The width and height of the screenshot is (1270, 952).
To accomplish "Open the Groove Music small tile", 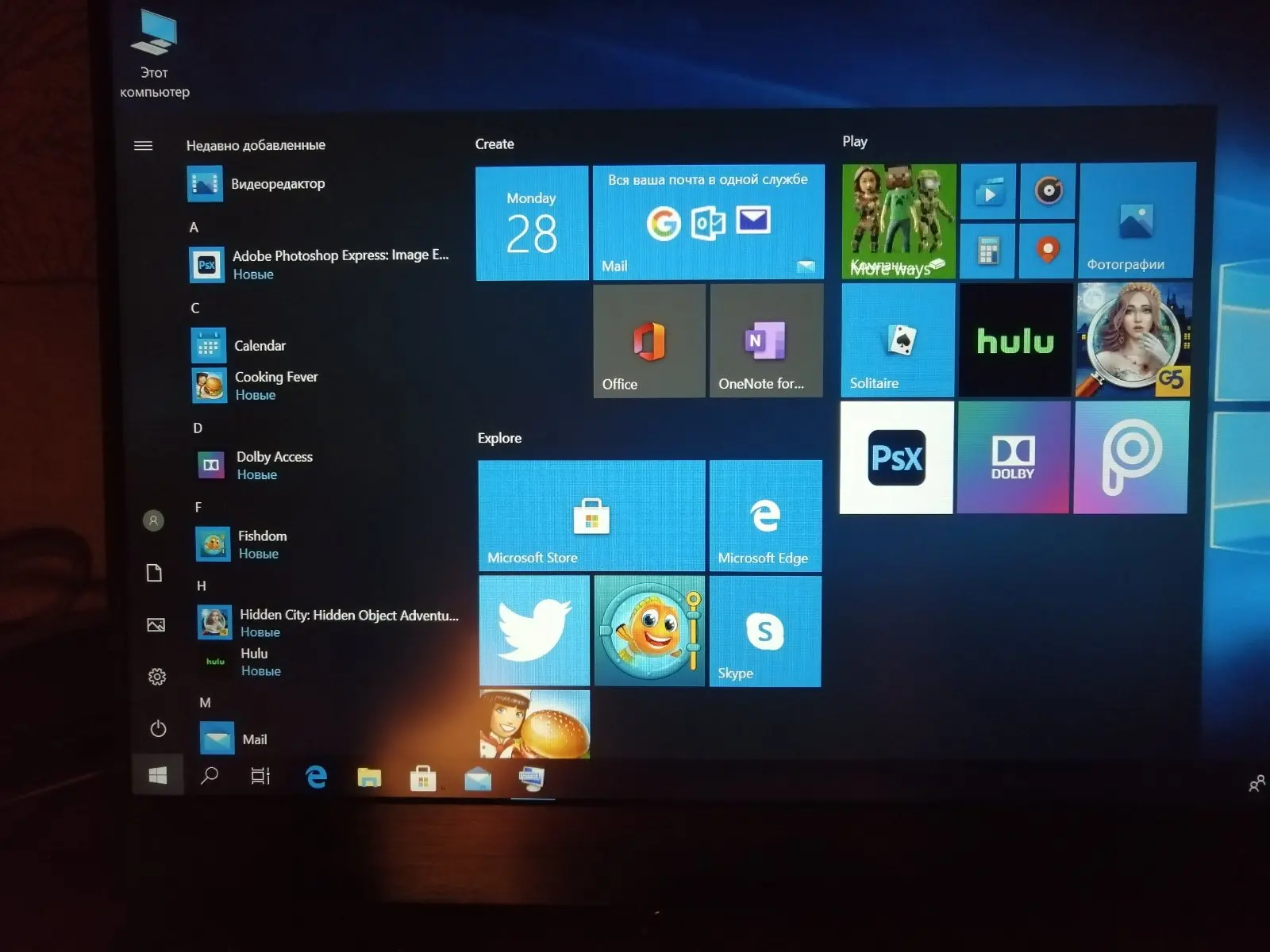I will click(1049, 190).
